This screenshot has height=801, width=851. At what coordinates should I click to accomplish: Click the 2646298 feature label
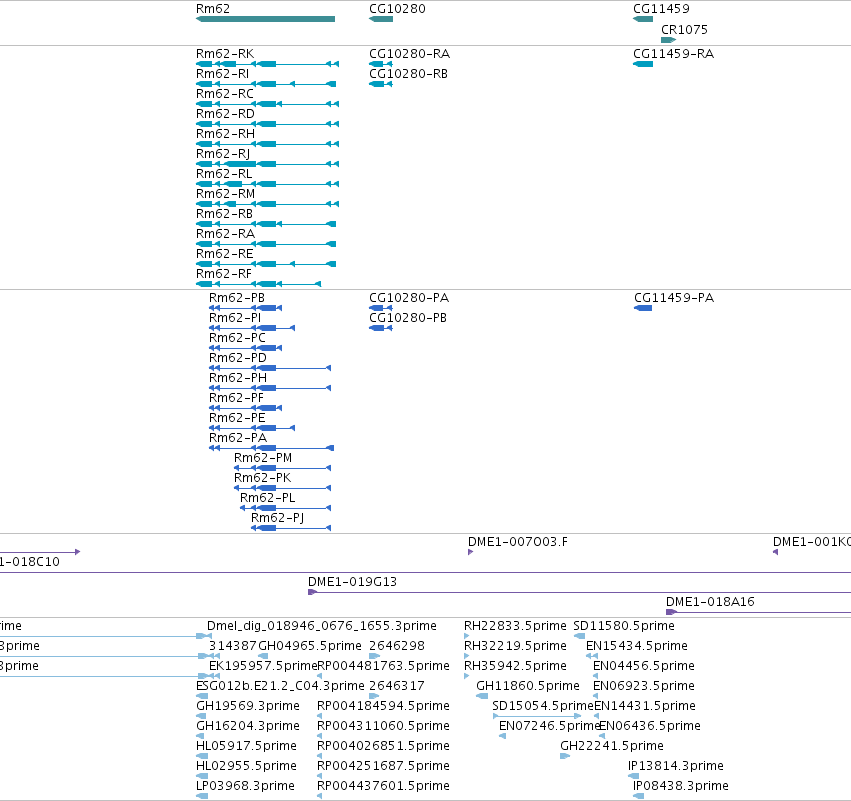click(397, 646)
